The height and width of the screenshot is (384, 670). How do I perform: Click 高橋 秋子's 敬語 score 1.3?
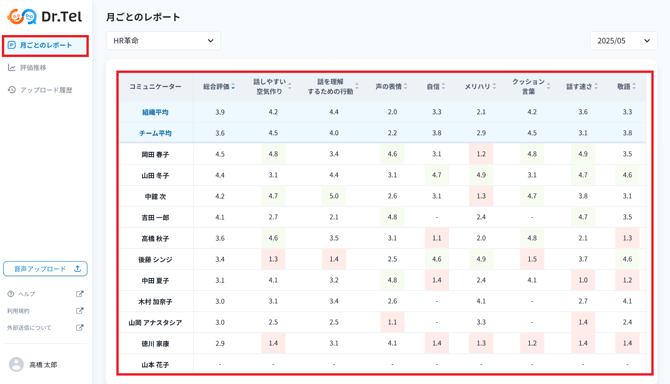[627, 238]
